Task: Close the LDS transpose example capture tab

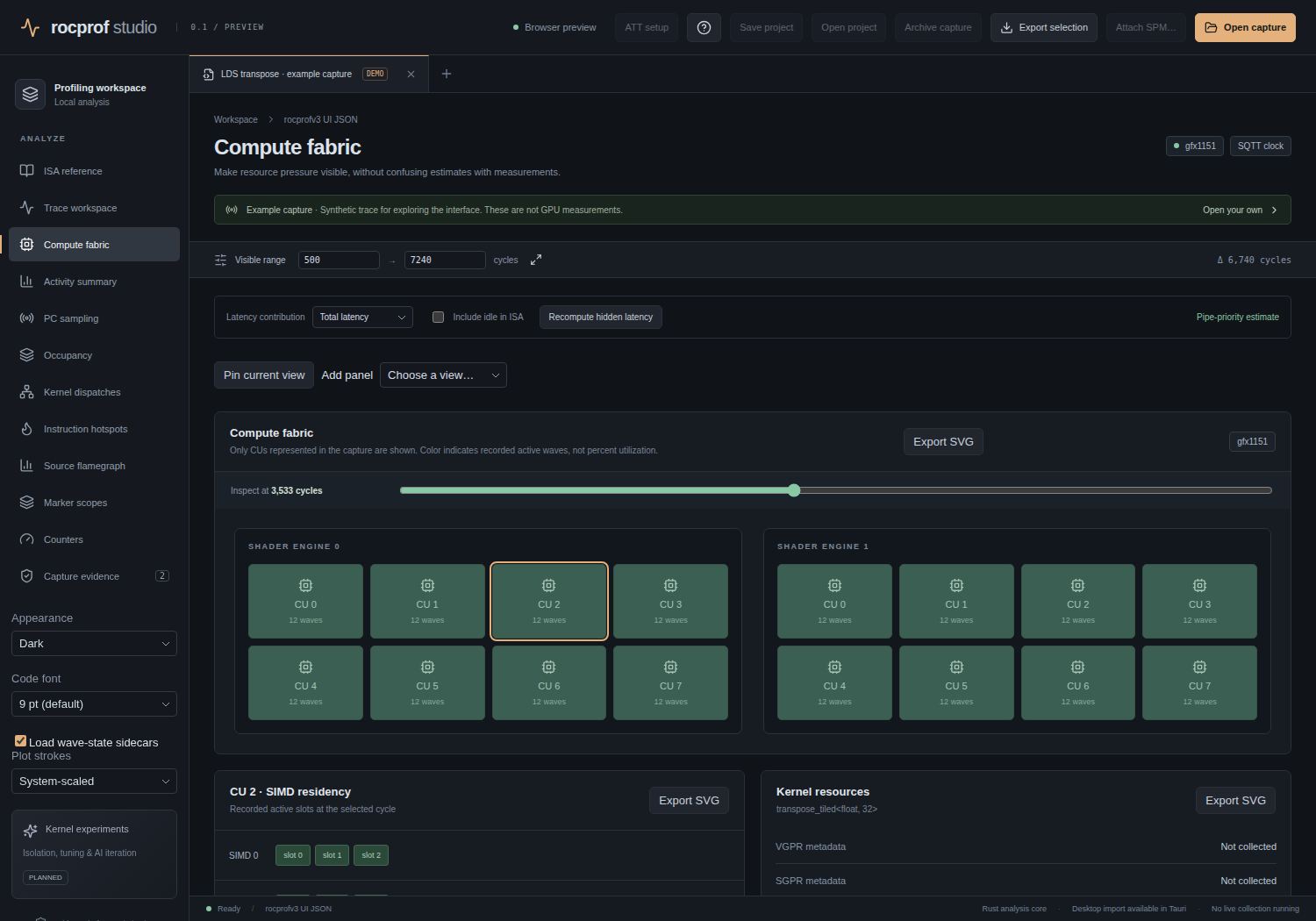Action: (x=411, y=74)
